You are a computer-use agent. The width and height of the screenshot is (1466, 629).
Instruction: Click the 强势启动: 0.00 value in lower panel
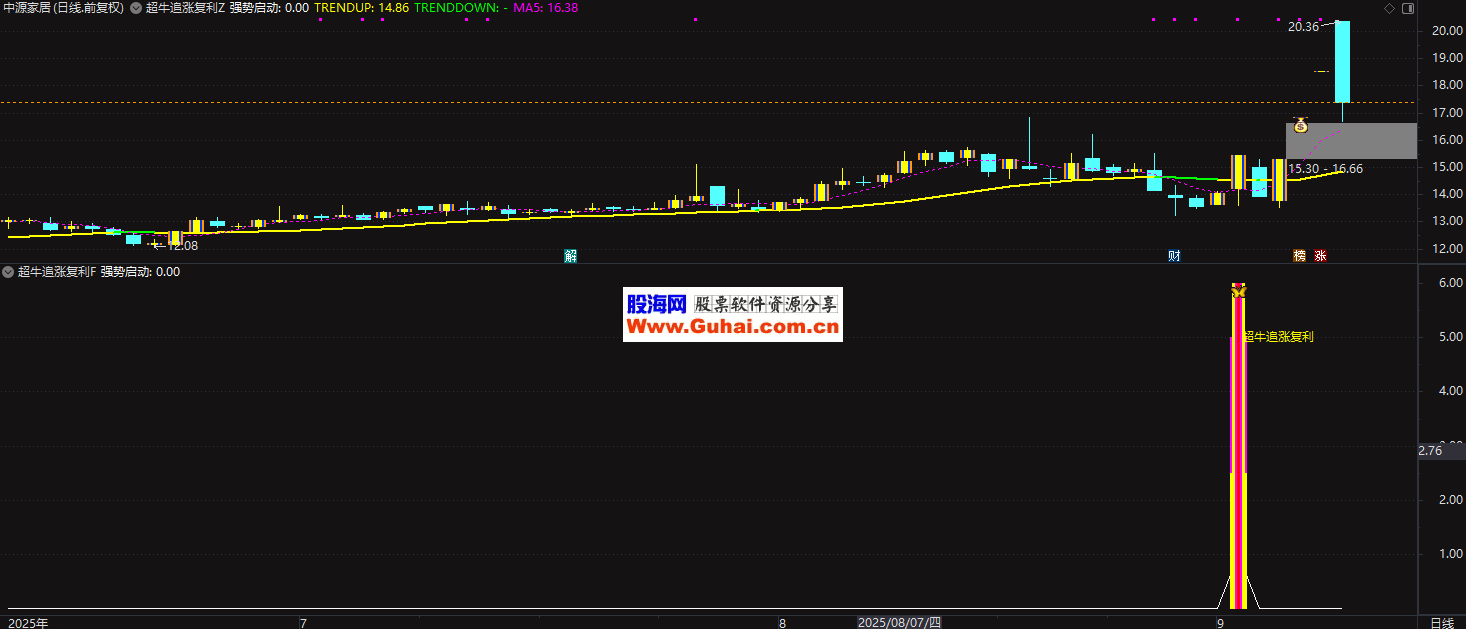(140, 271)
